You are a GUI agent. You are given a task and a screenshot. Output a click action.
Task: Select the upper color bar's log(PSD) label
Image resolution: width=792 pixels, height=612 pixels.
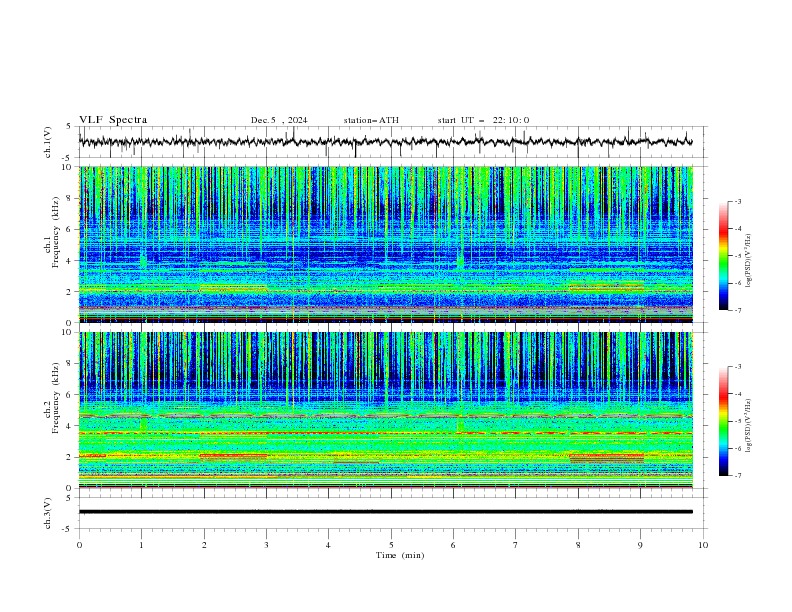coord(748,261)
